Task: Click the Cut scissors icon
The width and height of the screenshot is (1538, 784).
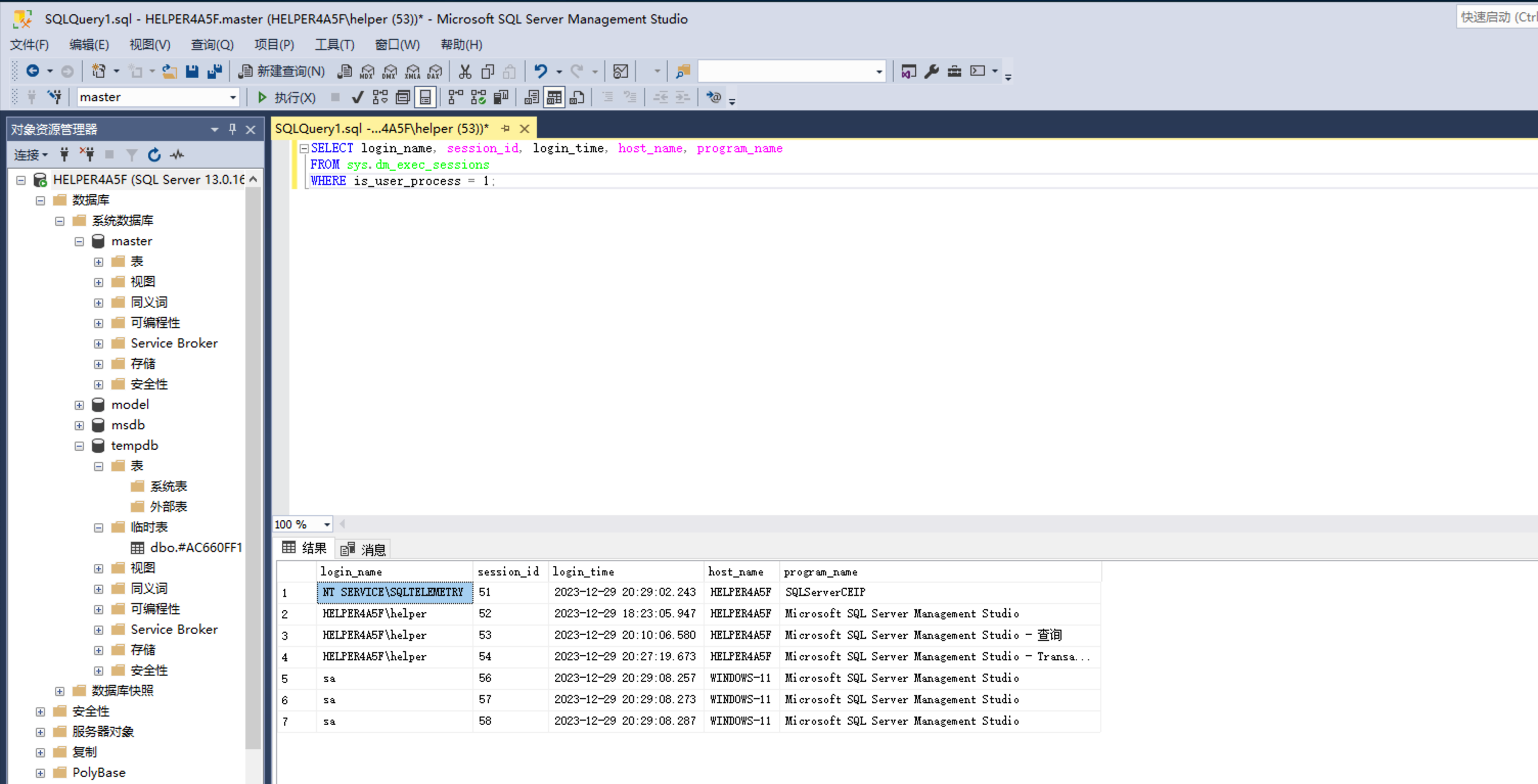Action: point(464,72)
